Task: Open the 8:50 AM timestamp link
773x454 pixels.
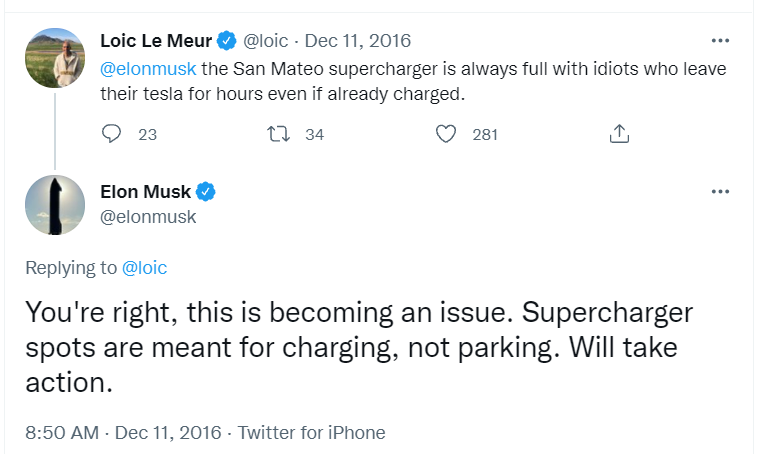Action: coord(62,433)
